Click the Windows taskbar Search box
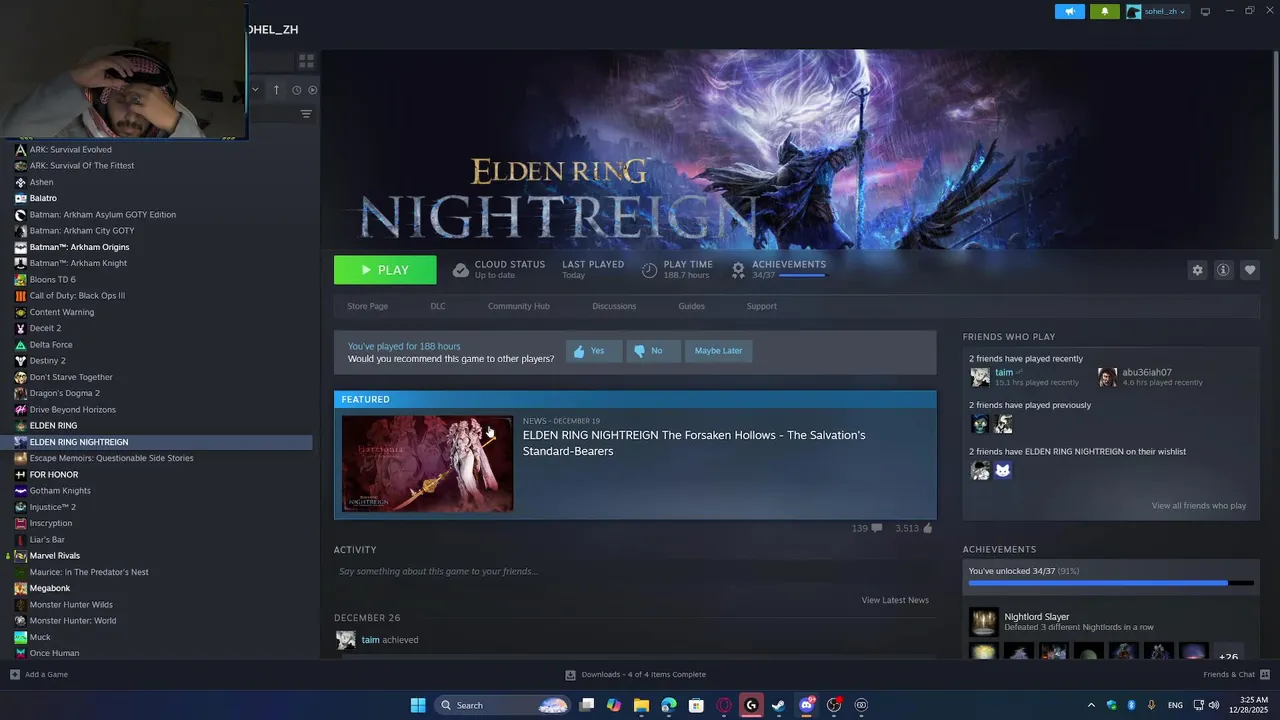This screenshot has width=1280, height=720. (x=503, y=705)
